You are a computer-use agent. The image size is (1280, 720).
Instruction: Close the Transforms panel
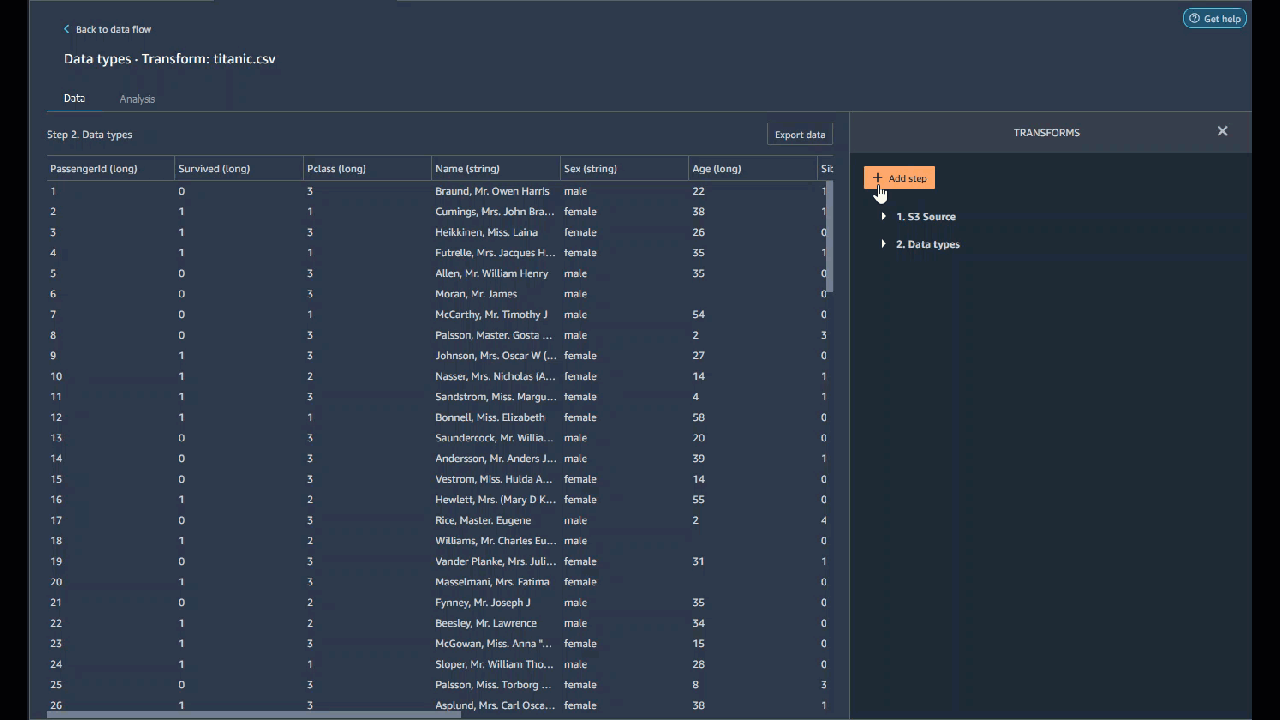[x=1222, y=131]
